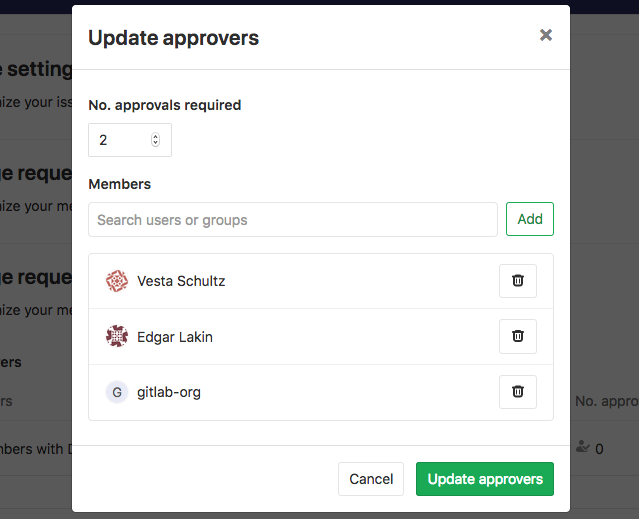Close the Update approvers dialog

[546, 35]
